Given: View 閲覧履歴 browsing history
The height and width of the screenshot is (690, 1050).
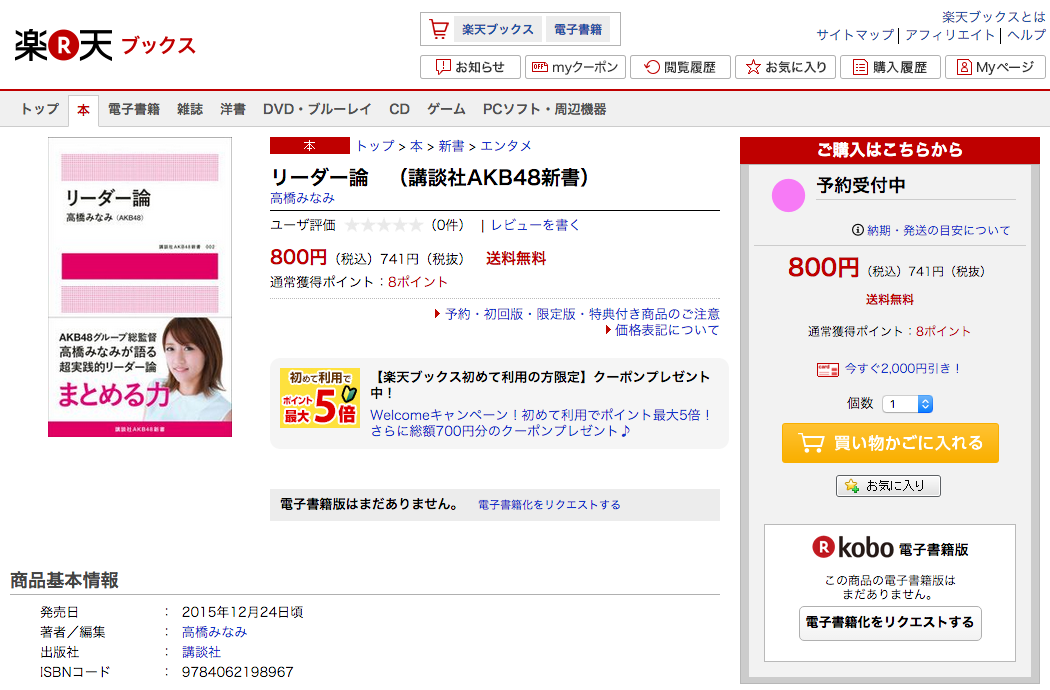Looking at the screenshot, I should click(x=680, y=67).
